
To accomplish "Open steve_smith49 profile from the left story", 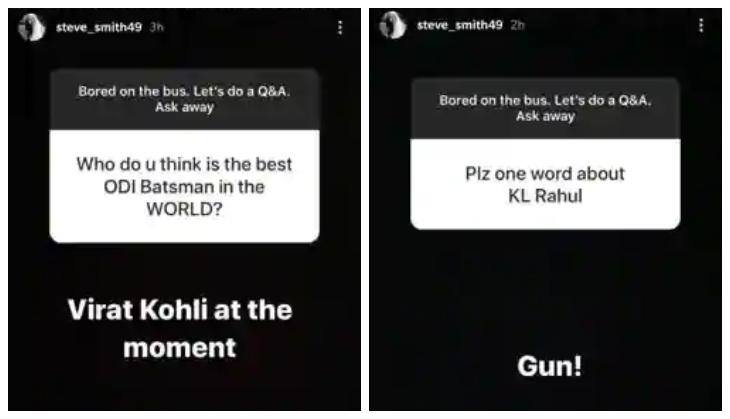I will pos(99,27).
